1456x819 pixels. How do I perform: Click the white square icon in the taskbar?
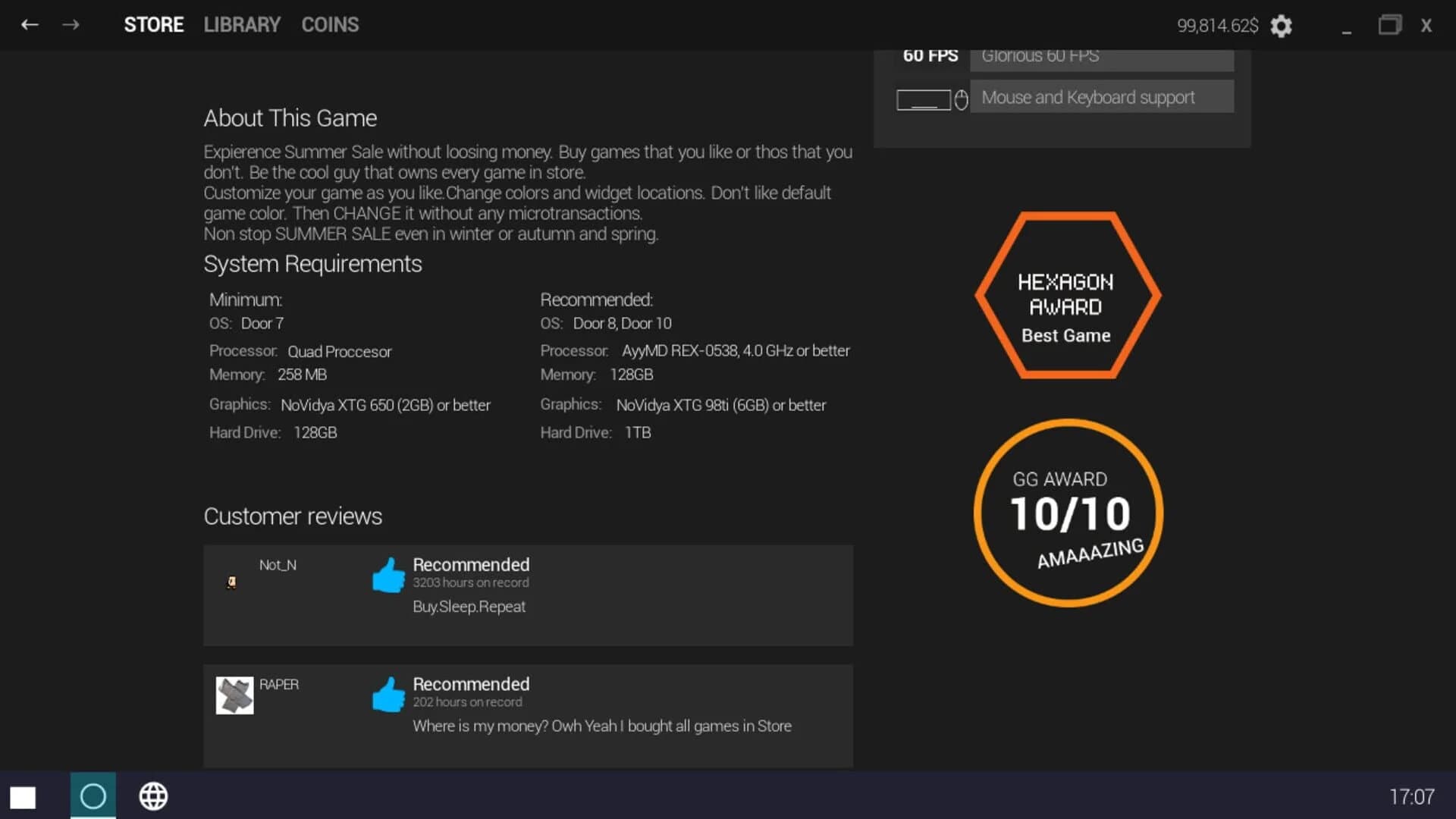pyautogui.click(x=24, y=796)
